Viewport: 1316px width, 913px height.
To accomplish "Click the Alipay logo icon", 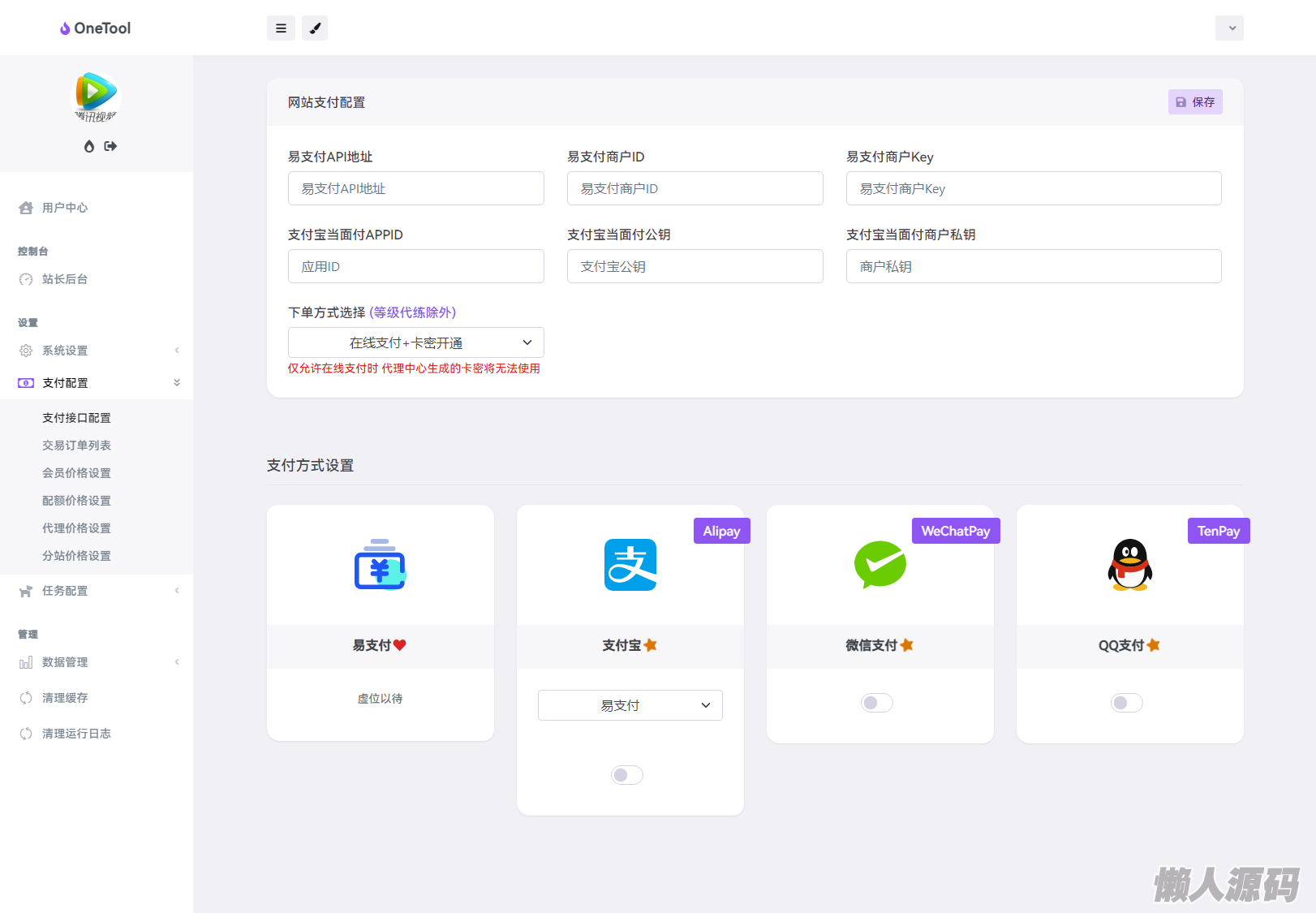I will [630, 565].
